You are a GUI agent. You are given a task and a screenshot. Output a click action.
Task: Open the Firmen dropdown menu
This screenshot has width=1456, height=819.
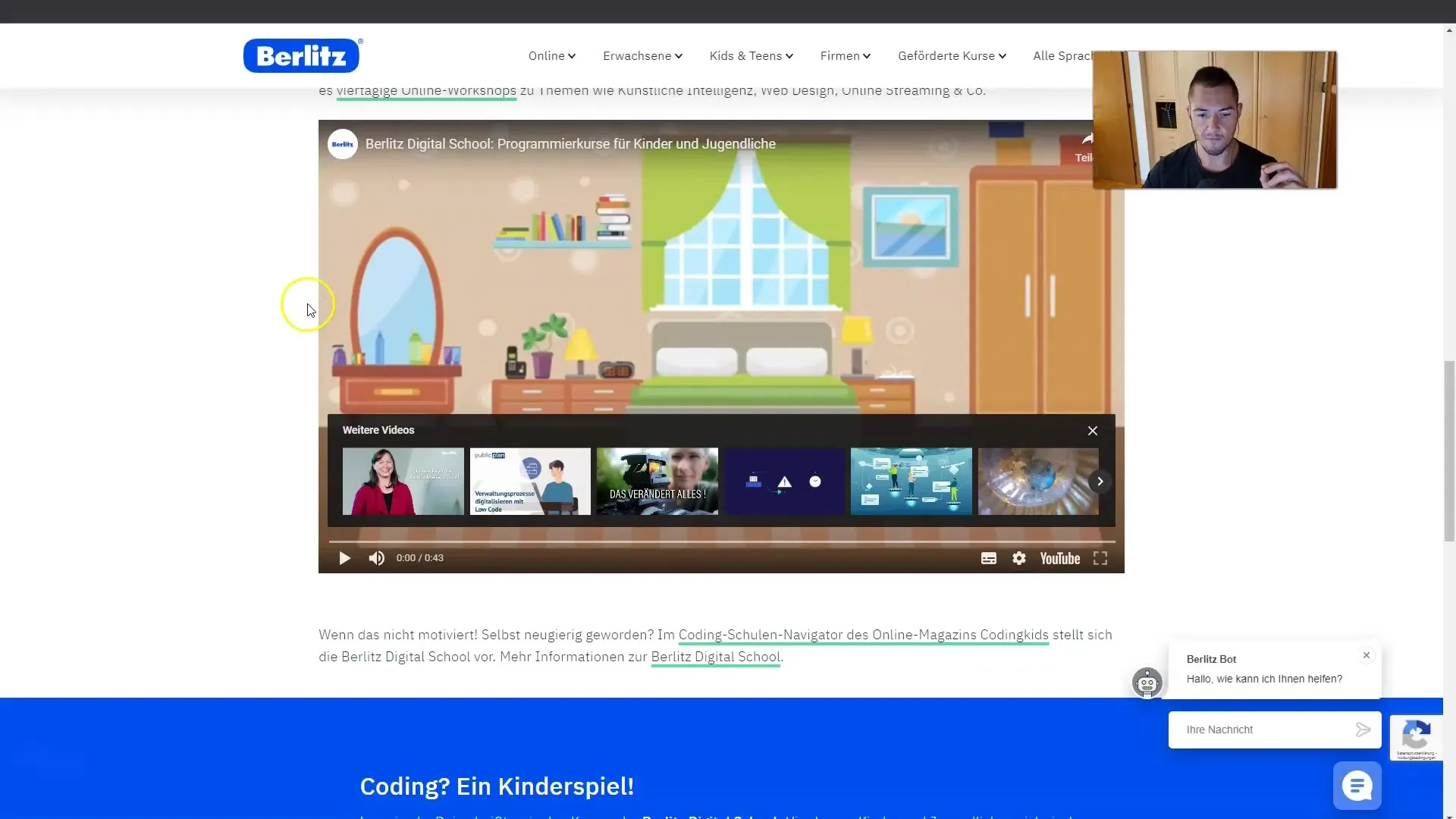click(846, 56)
